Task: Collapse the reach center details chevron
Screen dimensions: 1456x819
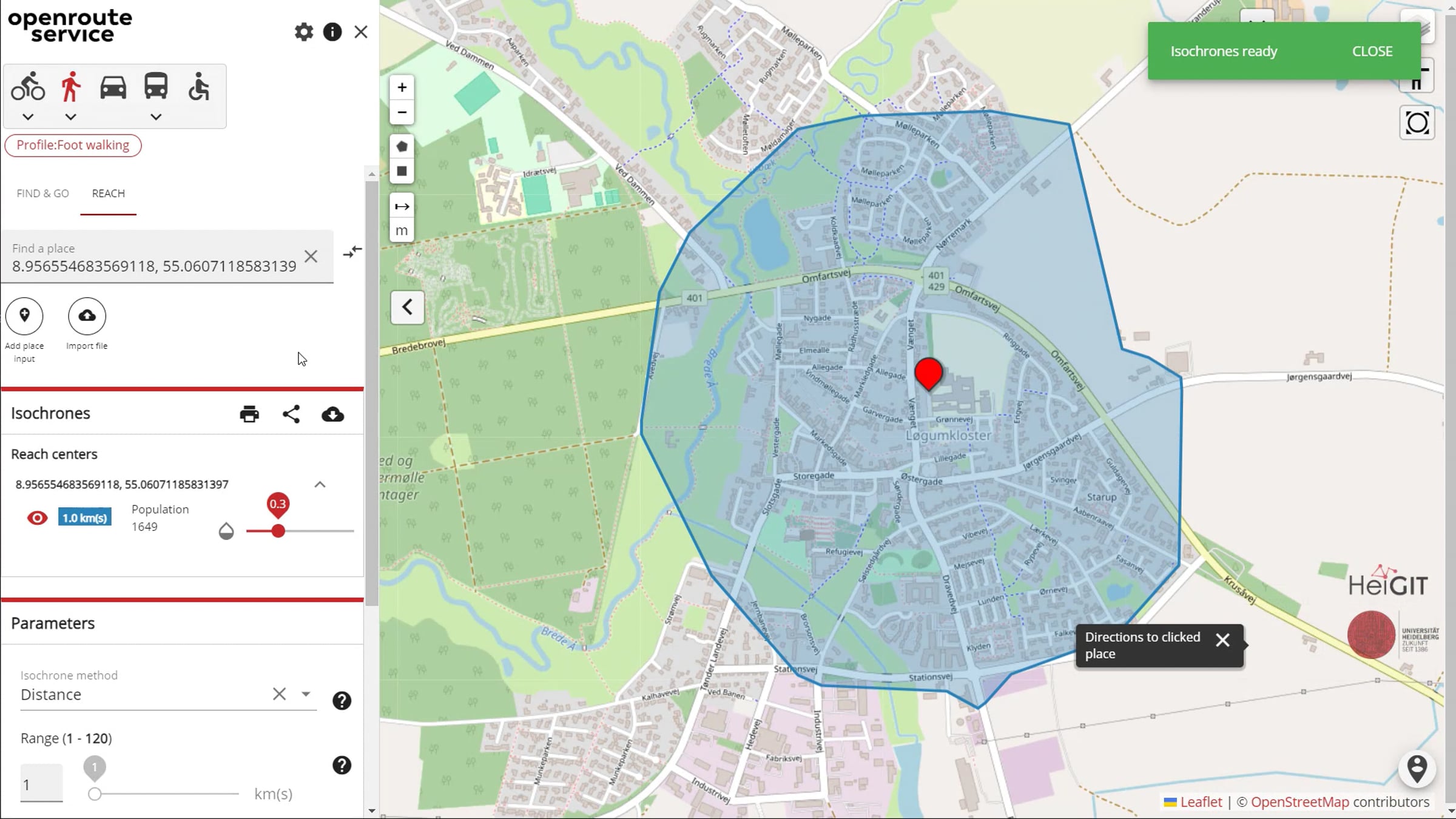Action: click(320, 484)
